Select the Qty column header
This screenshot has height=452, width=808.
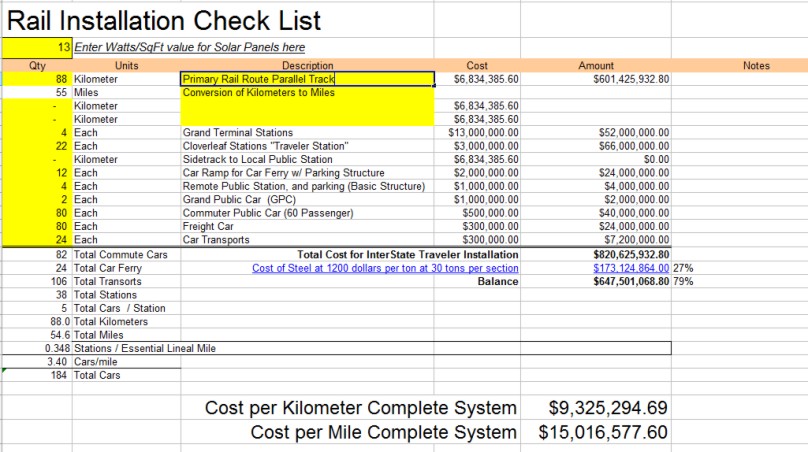(x=37, y=65)
